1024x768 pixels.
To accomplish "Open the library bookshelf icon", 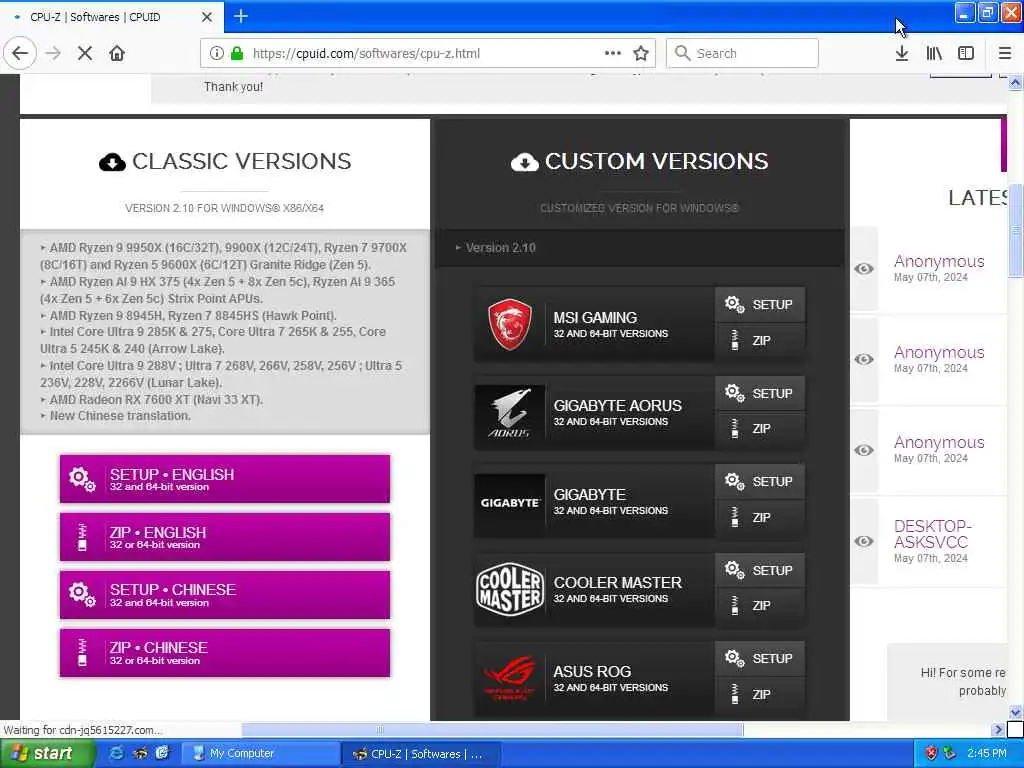I will [934, 53].
